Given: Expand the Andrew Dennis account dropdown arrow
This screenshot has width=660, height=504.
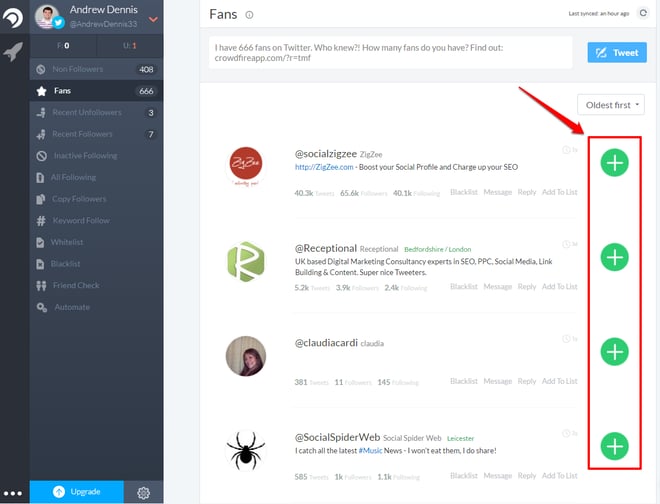Looking at the screenshot, I should click(x=153, y=19).
